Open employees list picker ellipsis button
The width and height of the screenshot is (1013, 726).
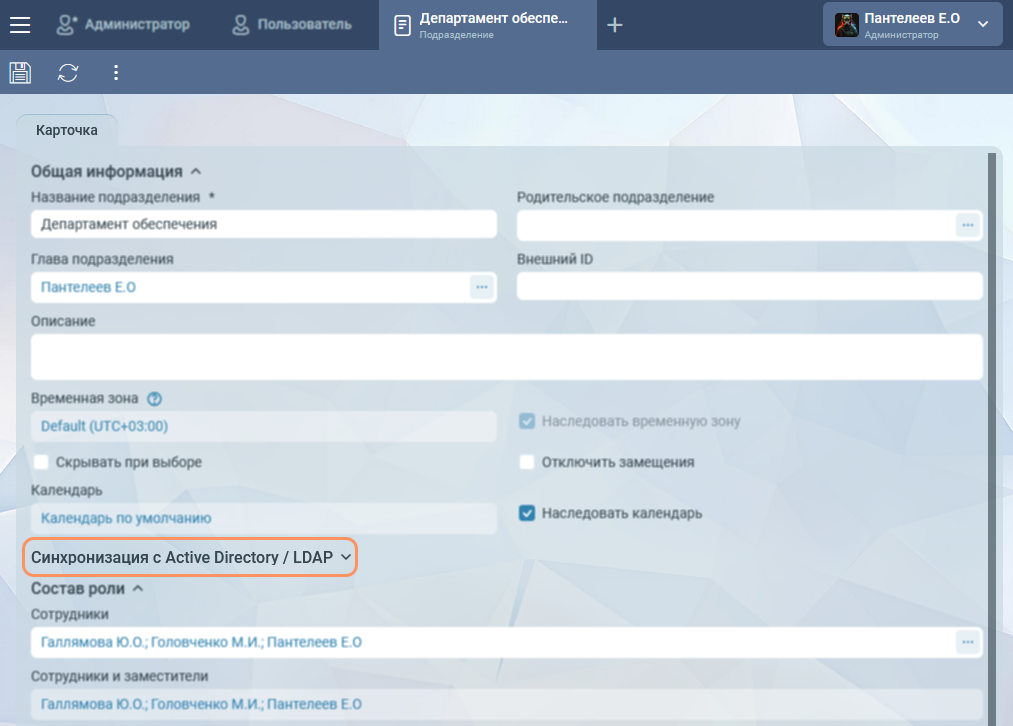[967, 642]
